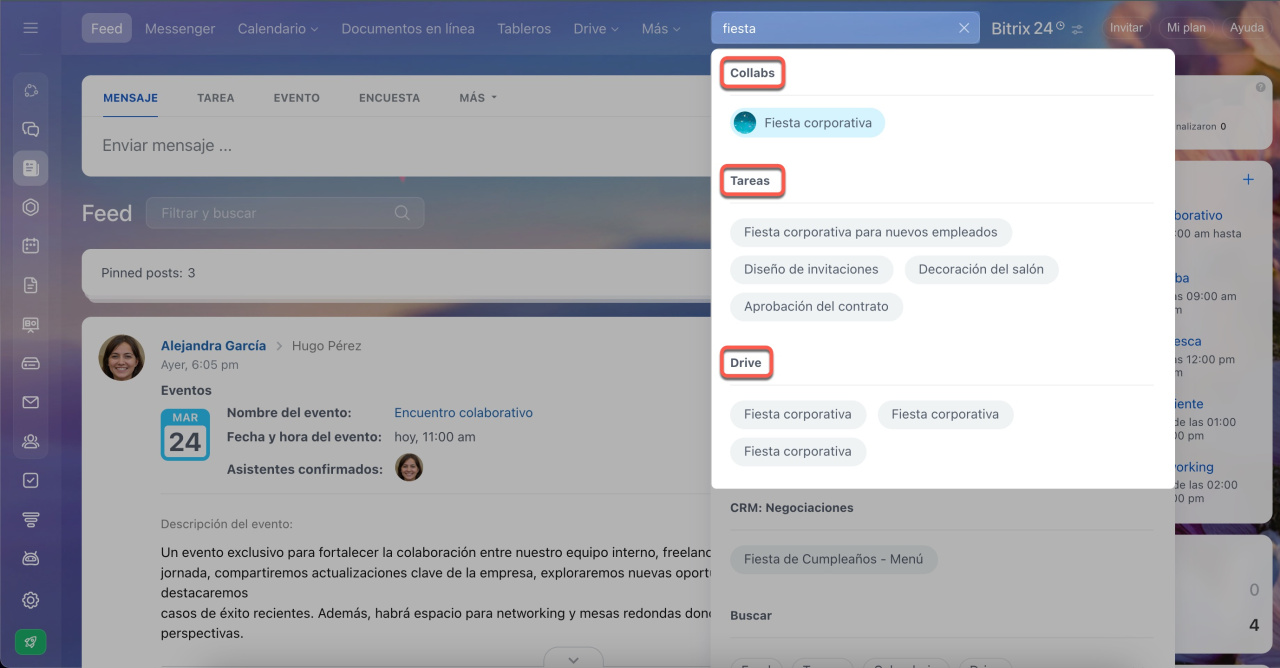Expand the Calendario menu
Screen dimensions: 1280x668
[x=278, y=28]
